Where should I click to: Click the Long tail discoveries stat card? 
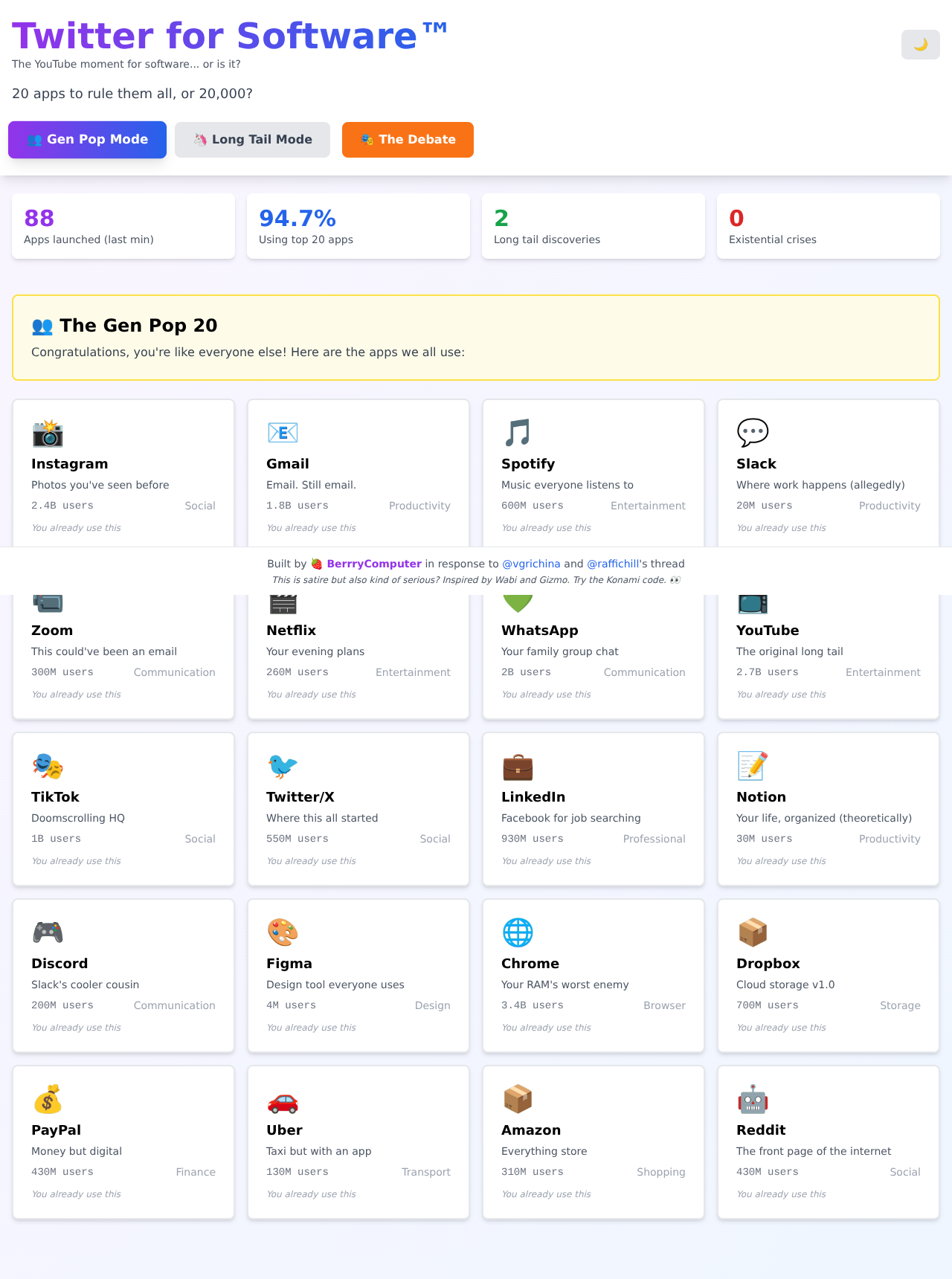[594, 226]
